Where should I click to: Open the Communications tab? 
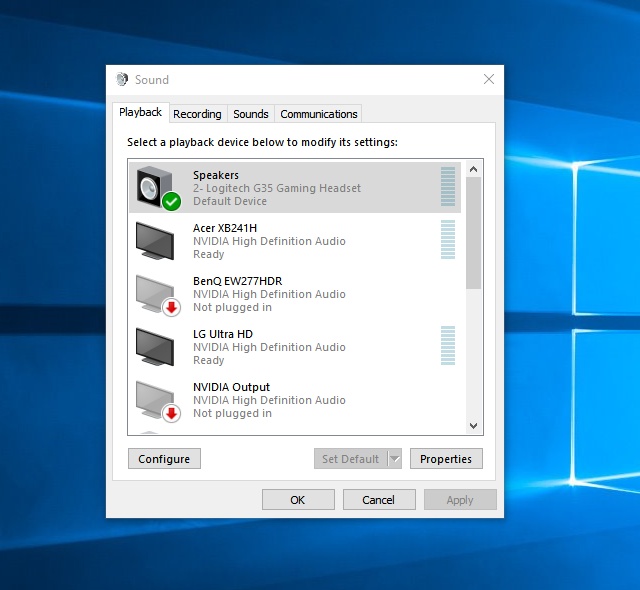(318, 114)
